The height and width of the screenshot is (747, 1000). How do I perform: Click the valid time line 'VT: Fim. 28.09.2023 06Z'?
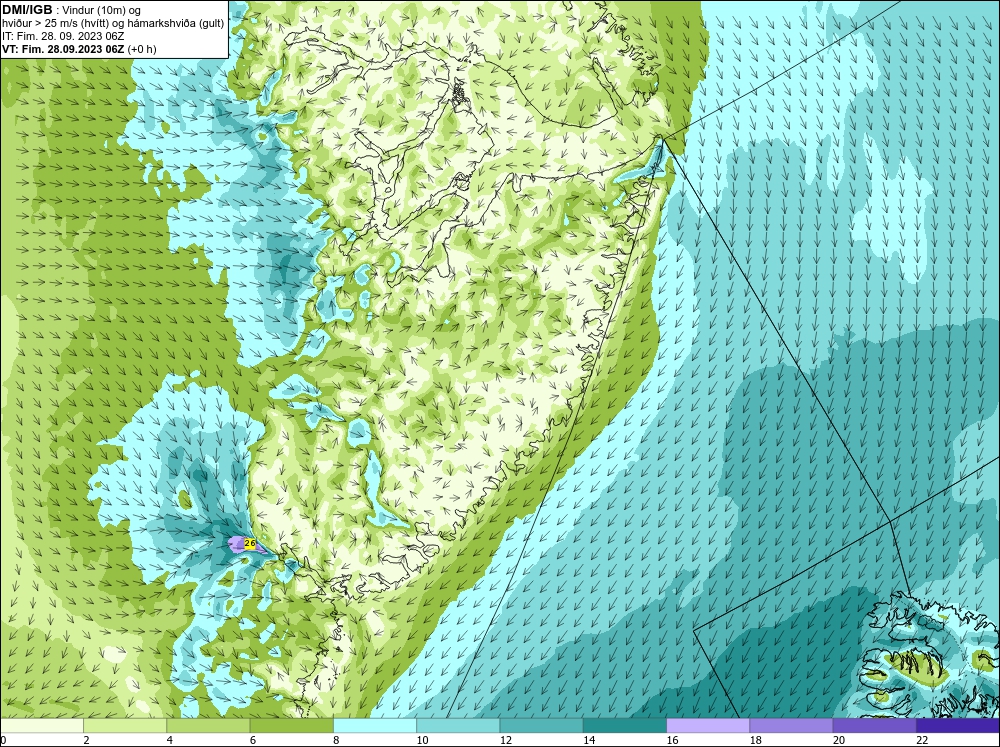click(64, 49)
